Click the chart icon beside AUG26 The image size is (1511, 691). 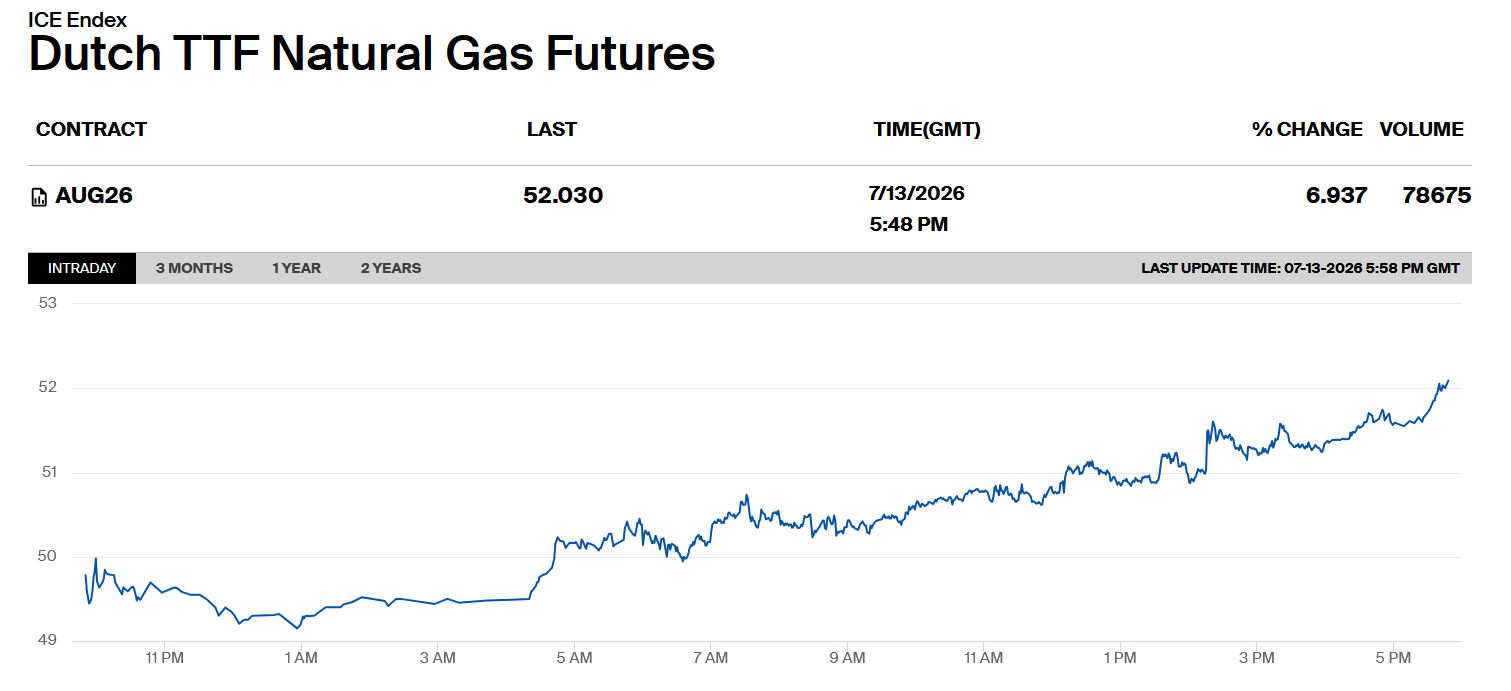tap(39, 197)
